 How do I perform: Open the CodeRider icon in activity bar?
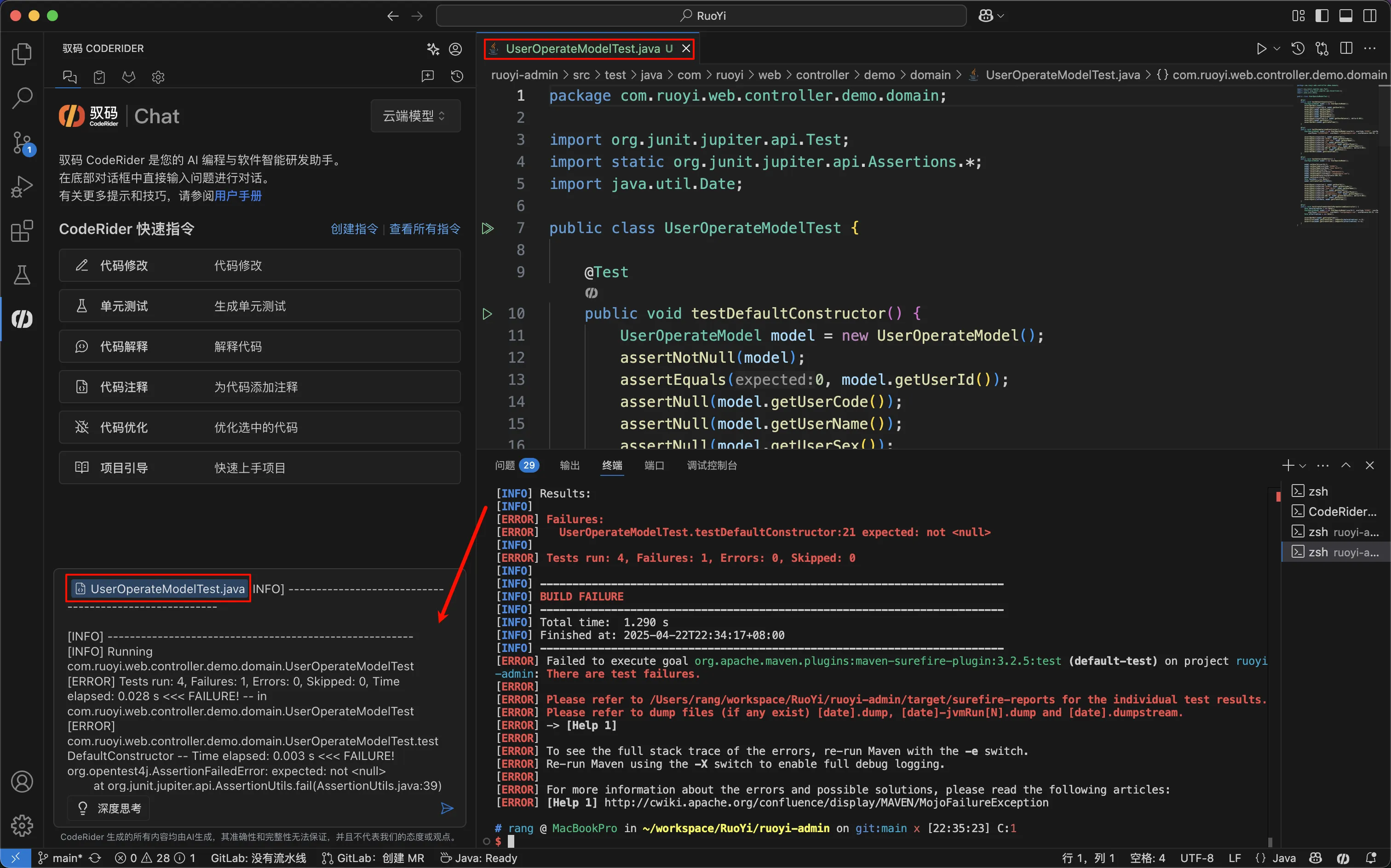pyautogui.click(x=22, y=319)
